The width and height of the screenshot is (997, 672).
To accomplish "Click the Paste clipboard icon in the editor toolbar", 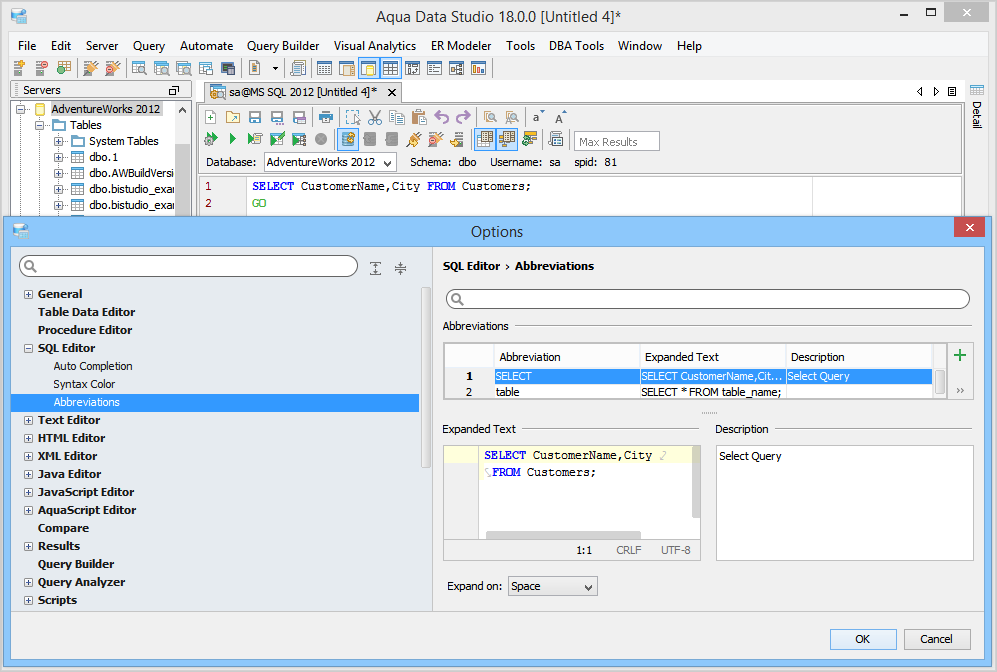I will pos(418,117).
